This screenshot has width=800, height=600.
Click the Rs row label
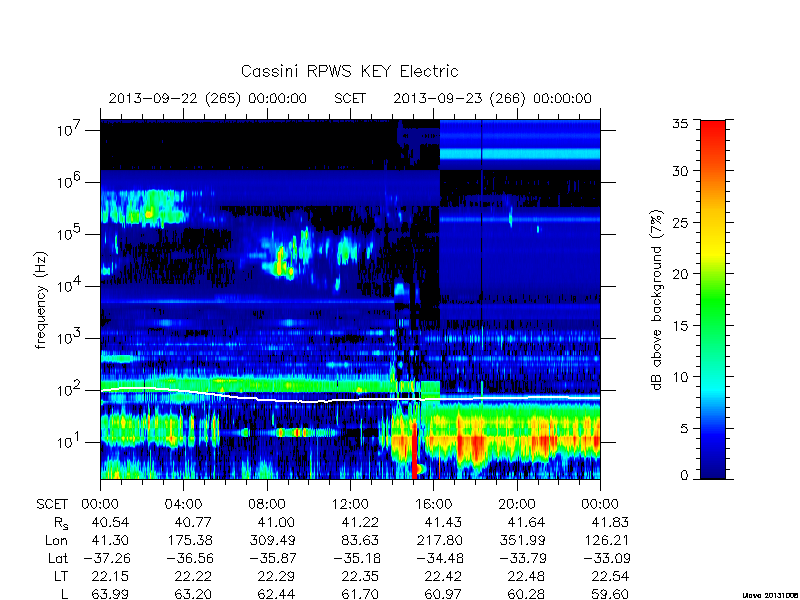tap(61, 523)
